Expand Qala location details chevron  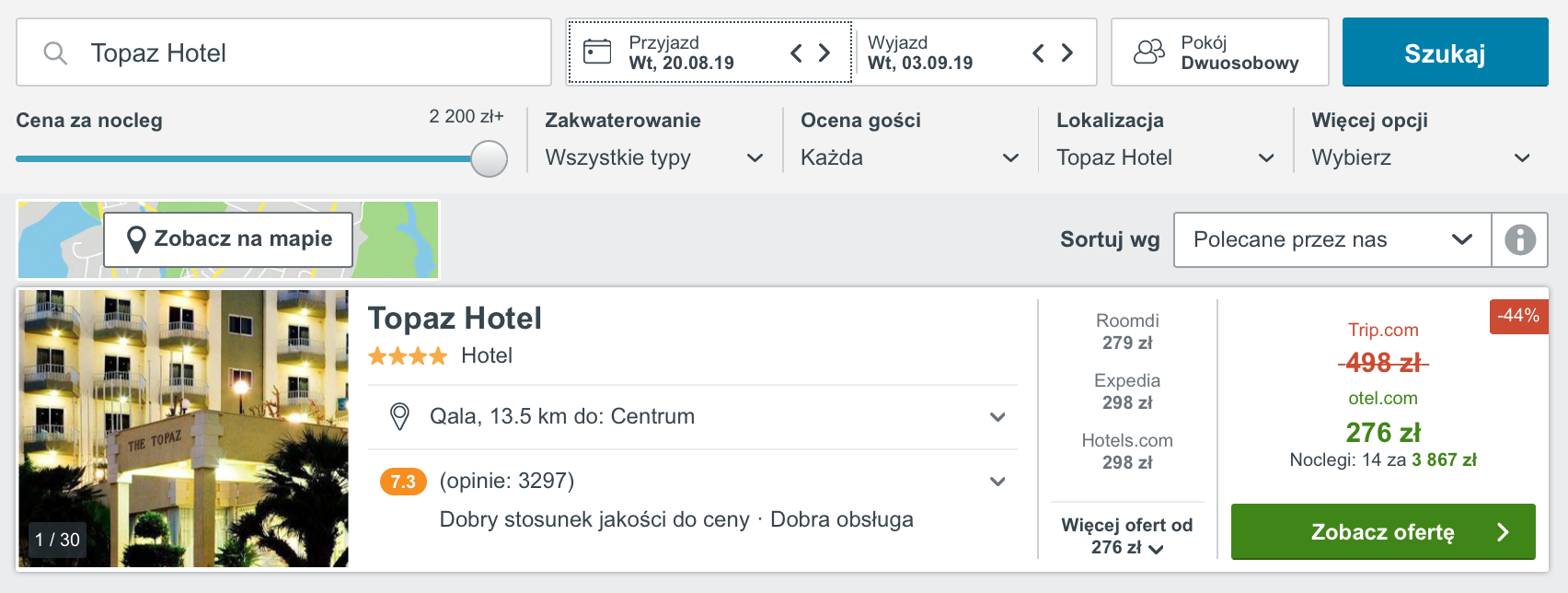click(997, 417)
